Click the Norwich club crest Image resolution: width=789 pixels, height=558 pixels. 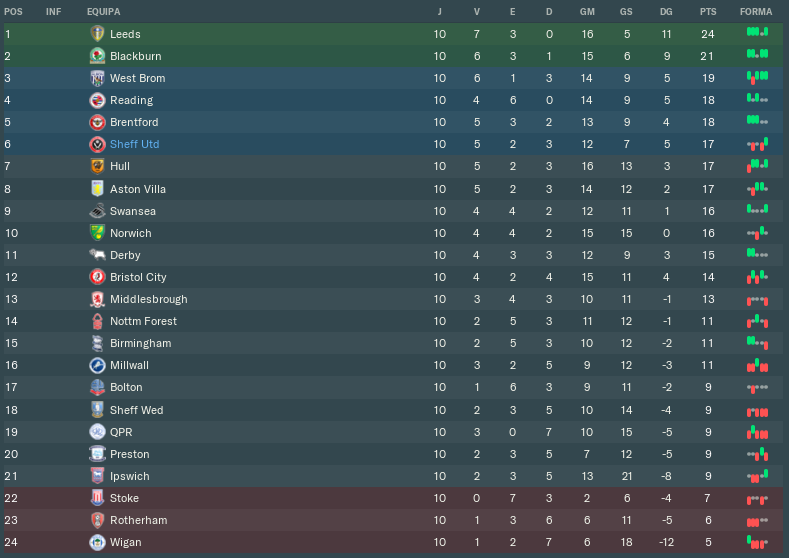tap(97, 233)
